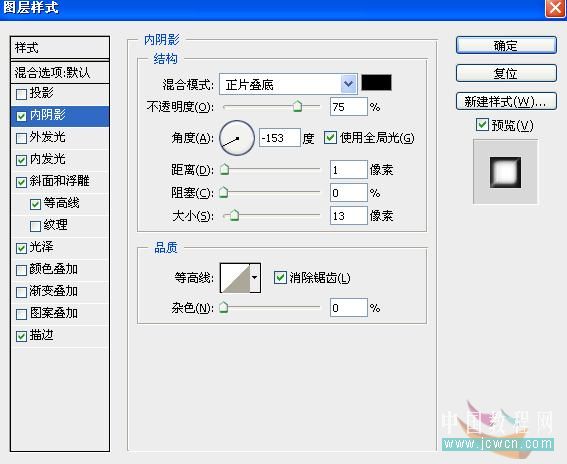567x464 pixels.
Task: Toggle the 内发光 checkbox
Action: [21, 160]
